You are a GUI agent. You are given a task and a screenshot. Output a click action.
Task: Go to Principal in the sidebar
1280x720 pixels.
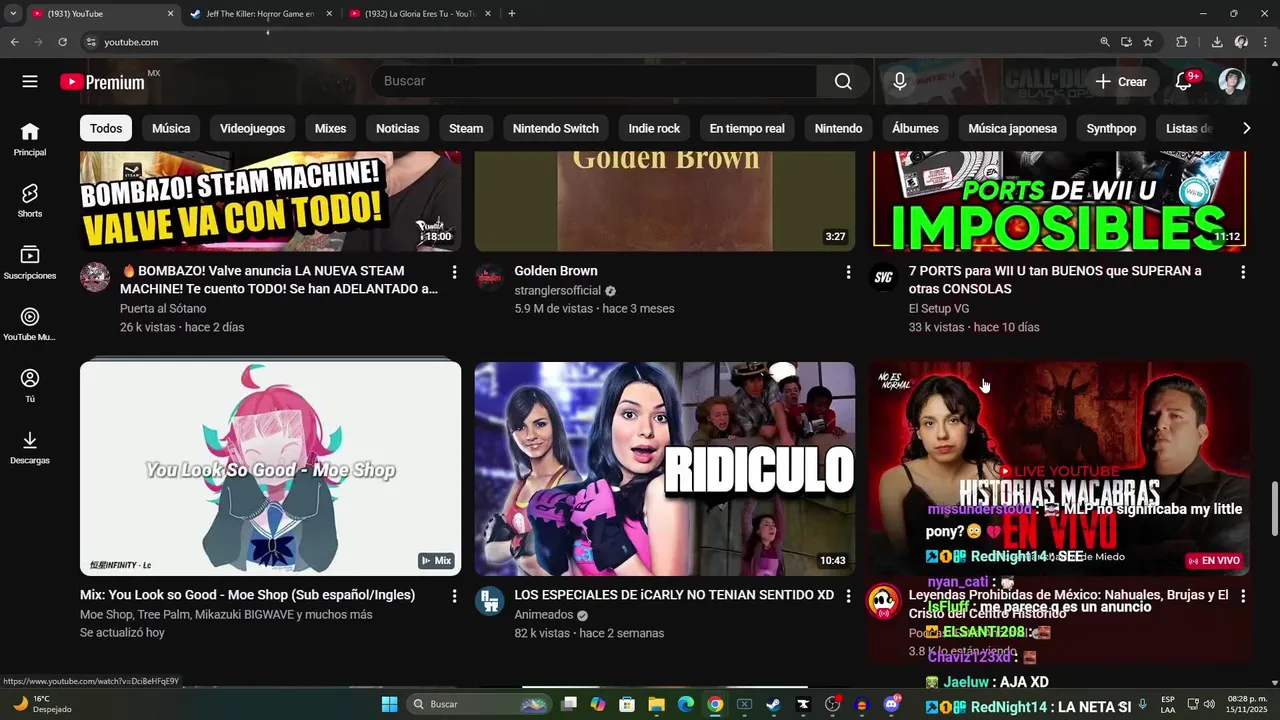30,140
